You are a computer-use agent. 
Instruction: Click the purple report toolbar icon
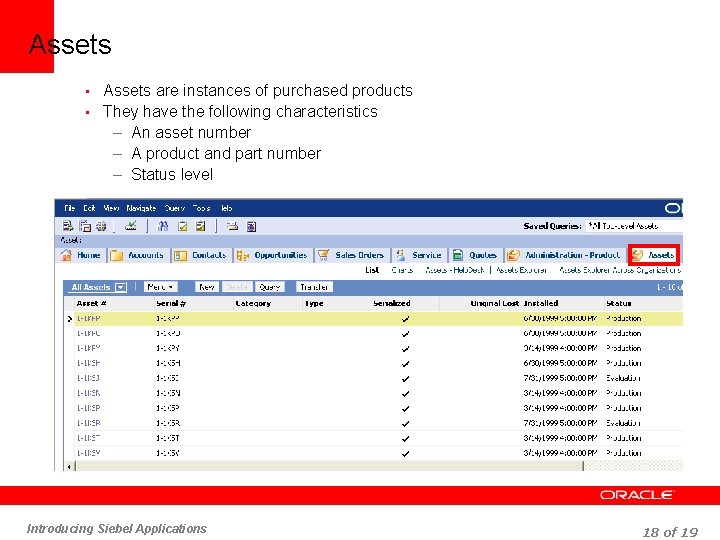[x=251, y=226]
